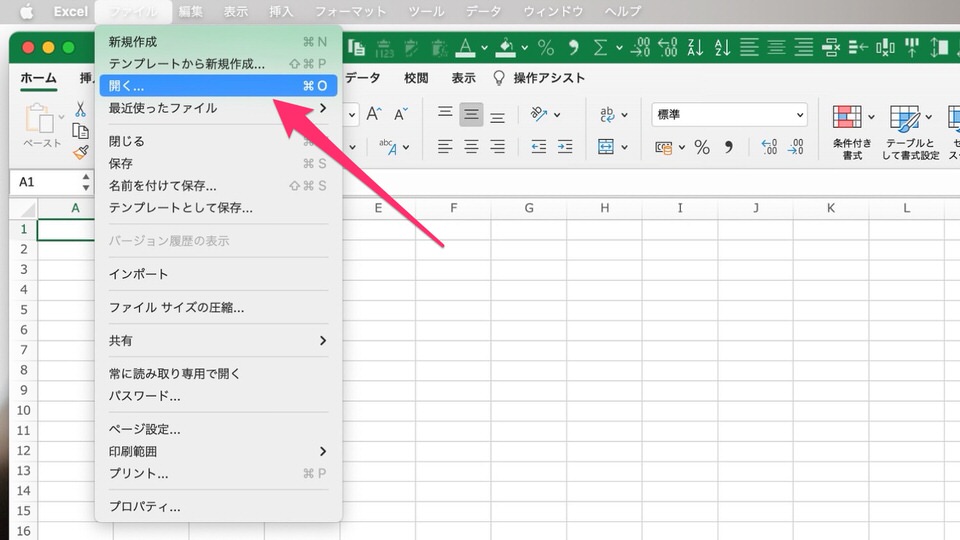The height and width of the screenshot is (540, 960).
Task: Open the Apple menu
Action: click(26, 11)
